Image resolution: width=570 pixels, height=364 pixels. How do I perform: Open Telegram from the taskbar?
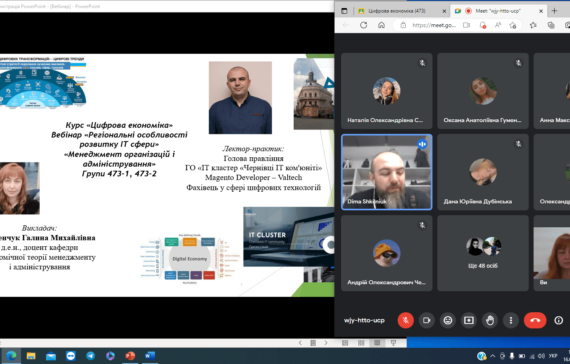point(91,356)
